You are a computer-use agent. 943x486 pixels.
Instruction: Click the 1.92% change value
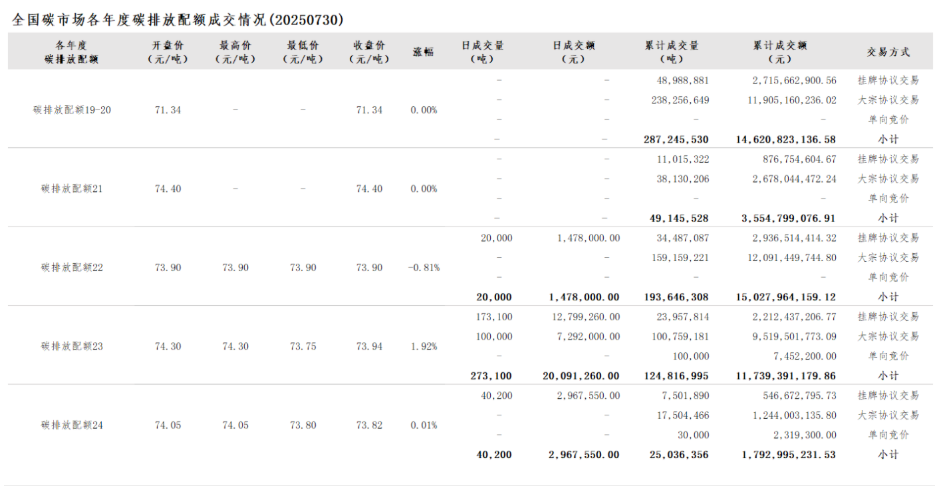click(423, 346)
